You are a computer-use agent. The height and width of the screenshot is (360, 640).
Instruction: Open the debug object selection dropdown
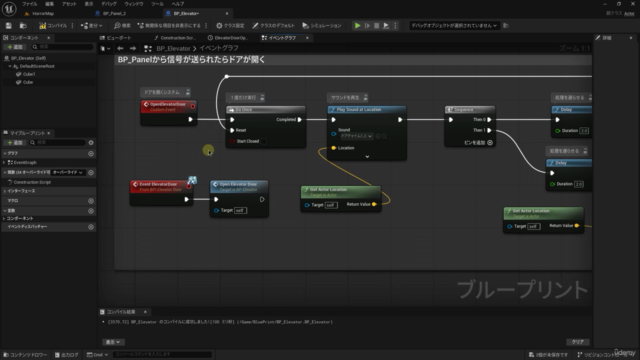454,26
